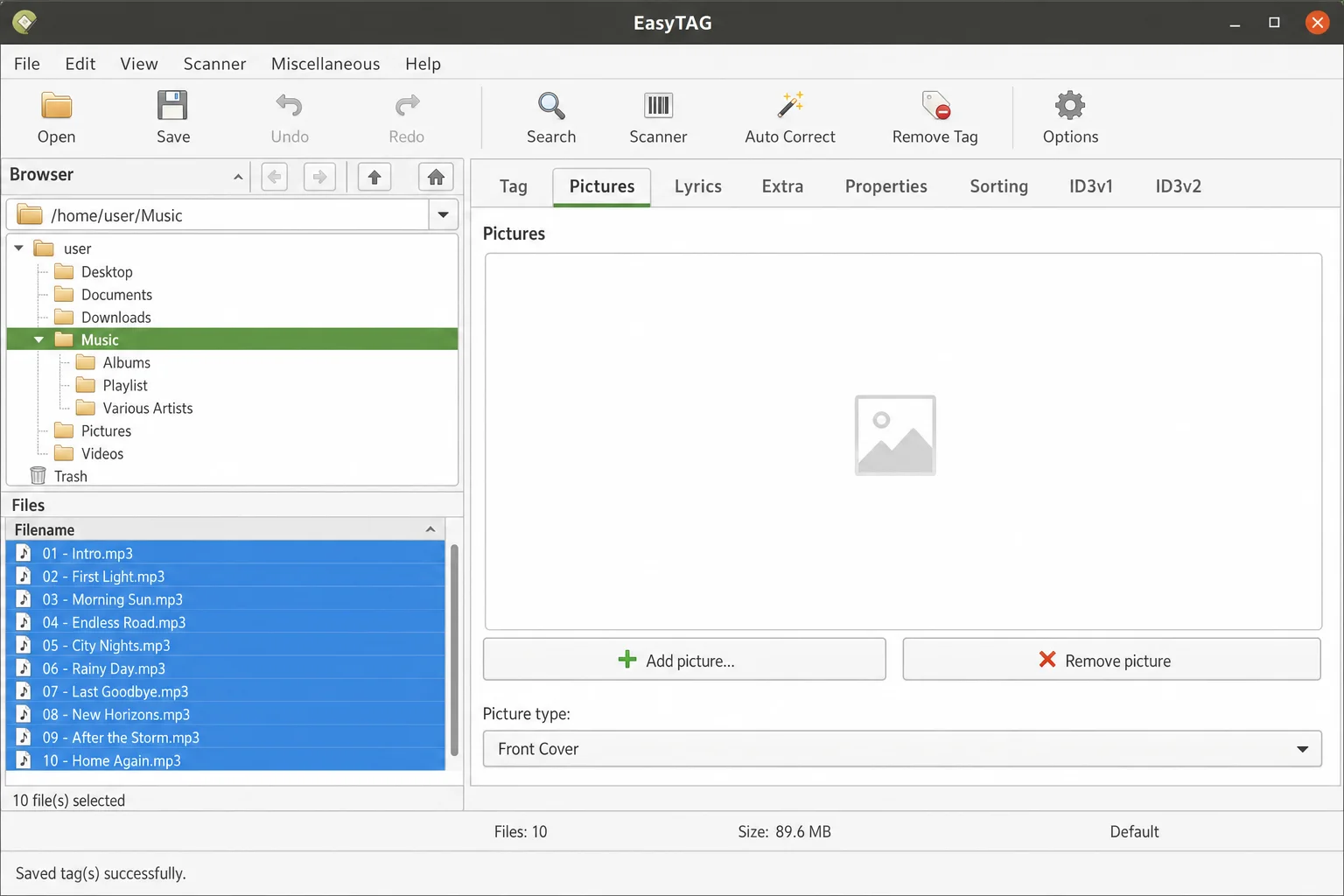Switch to the Lyrics tab
This screenshot has width=1344, height=896.
(x=698, y=186)
